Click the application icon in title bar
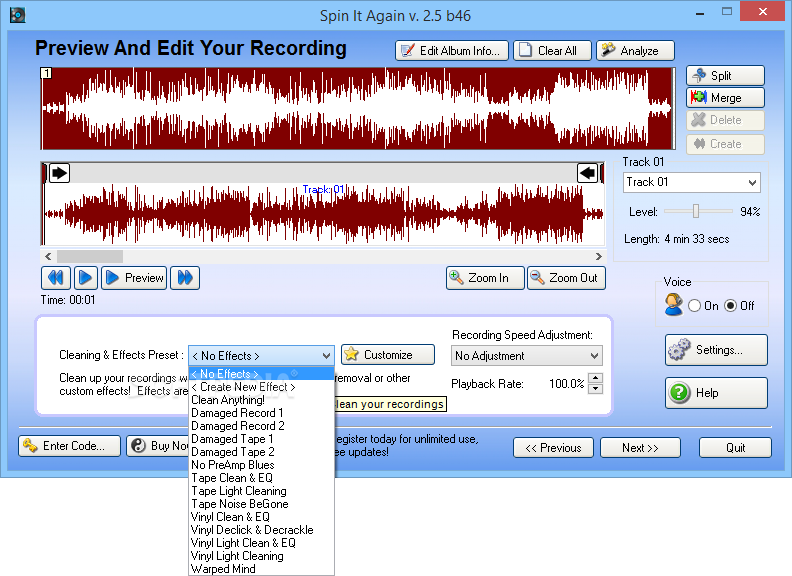Viewport: 792px width, 576px height. coord(18,15)
